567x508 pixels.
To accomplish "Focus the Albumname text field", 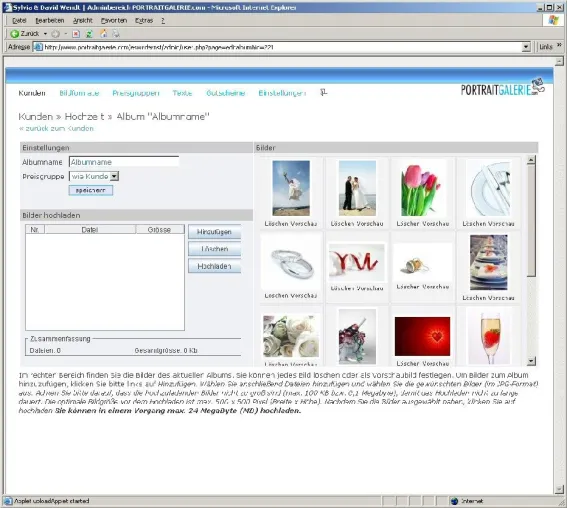I will click(124, 162).
